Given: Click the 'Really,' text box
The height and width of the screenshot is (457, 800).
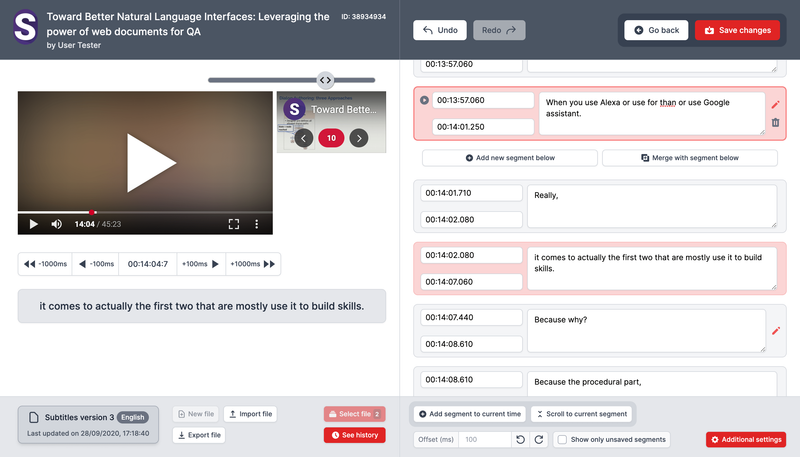Looking at the screenshot, I should 652,206.
